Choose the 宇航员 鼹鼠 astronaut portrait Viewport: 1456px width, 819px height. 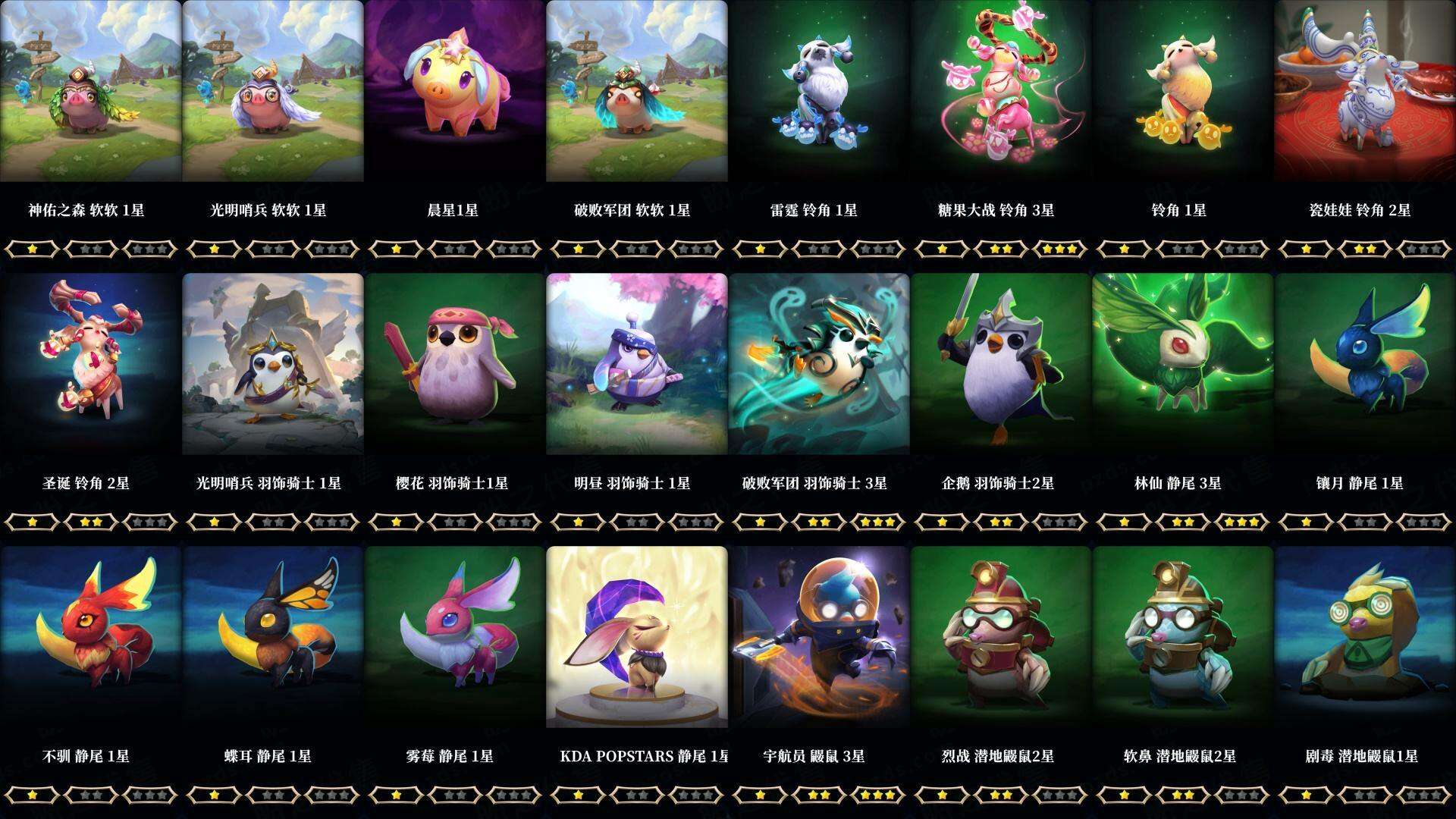pos(819,637)
